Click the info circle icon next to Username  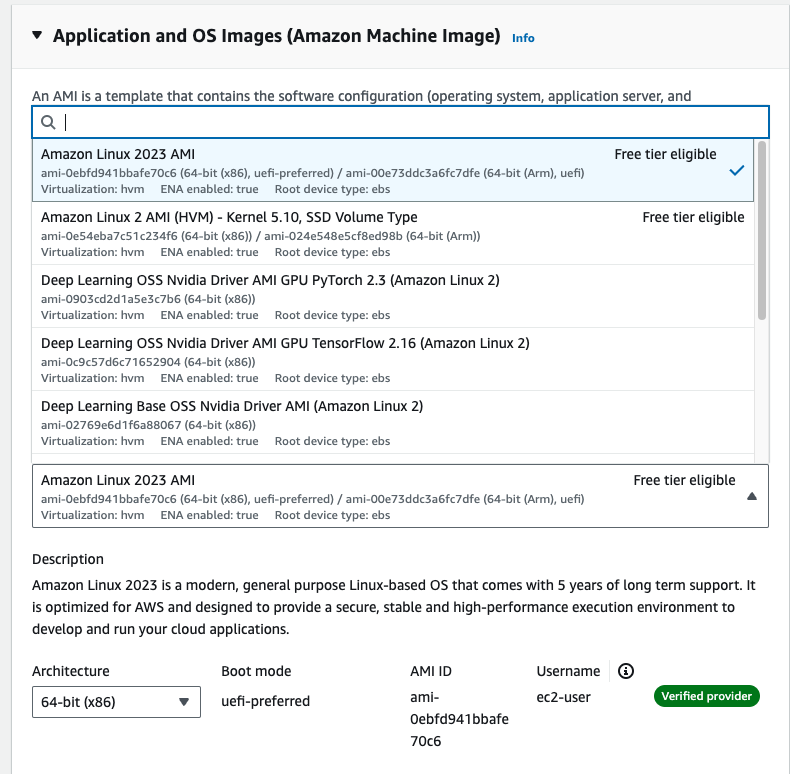coord(626,671)
